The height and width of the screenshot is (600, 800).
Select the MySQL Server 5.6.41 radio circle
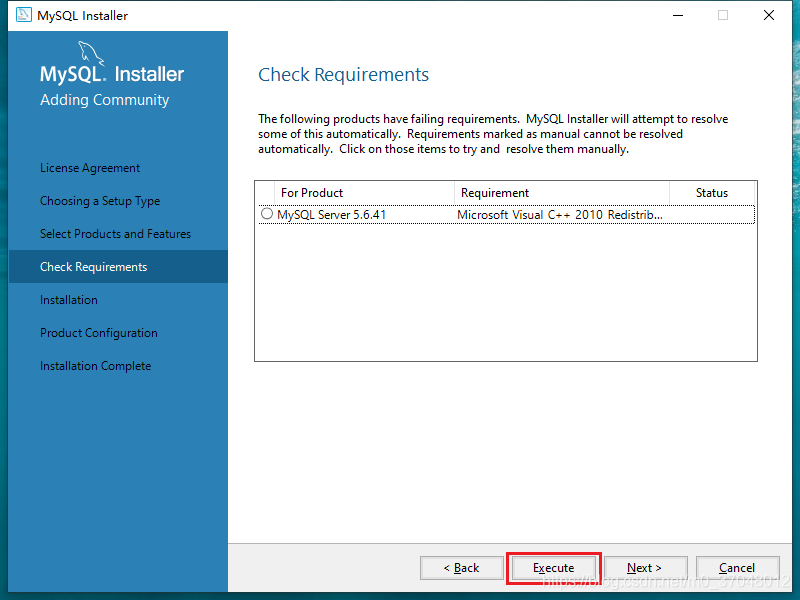click(266, 214)
